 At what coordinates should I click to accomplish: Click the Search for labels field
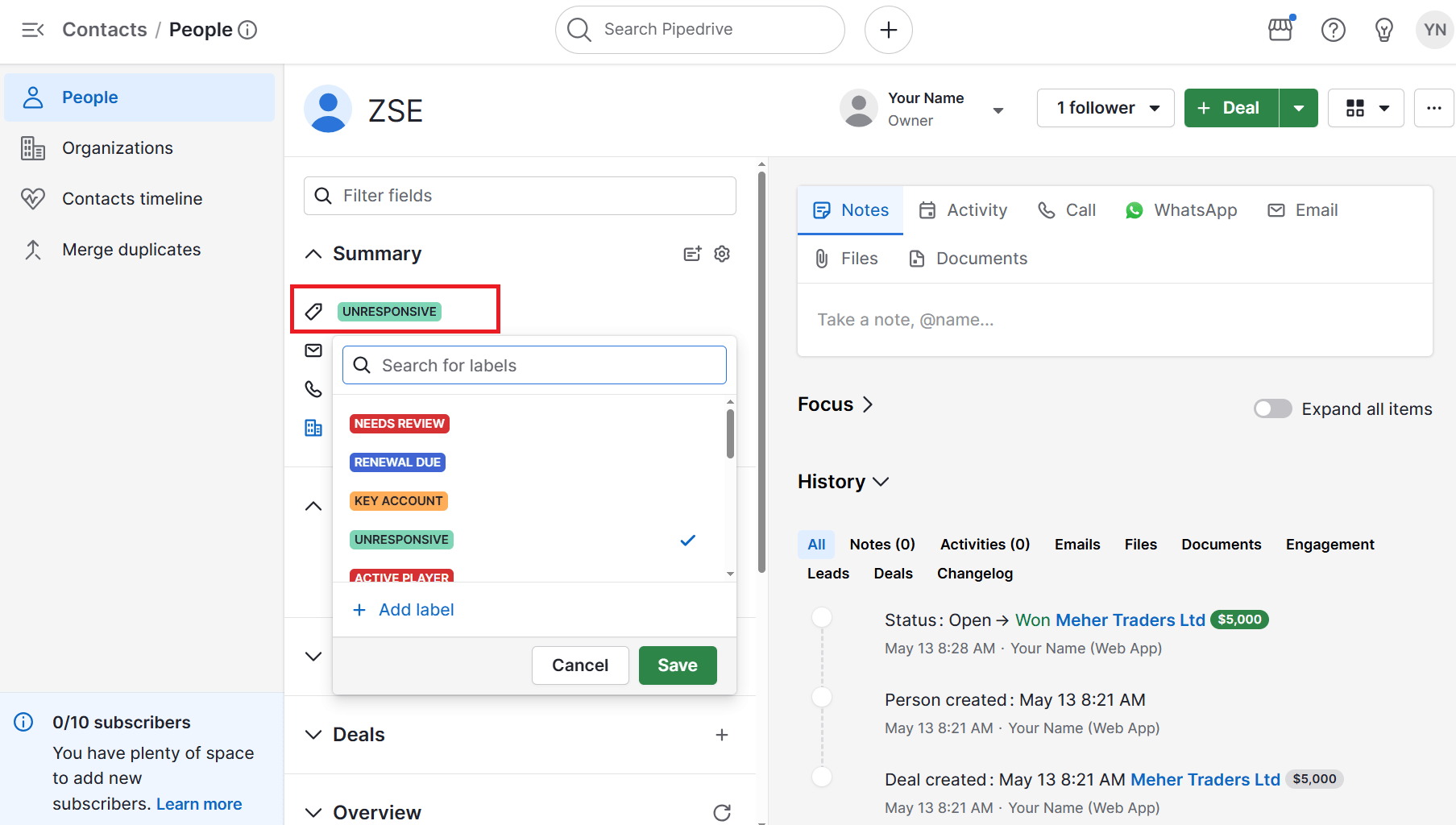click(x=534, y=366)
